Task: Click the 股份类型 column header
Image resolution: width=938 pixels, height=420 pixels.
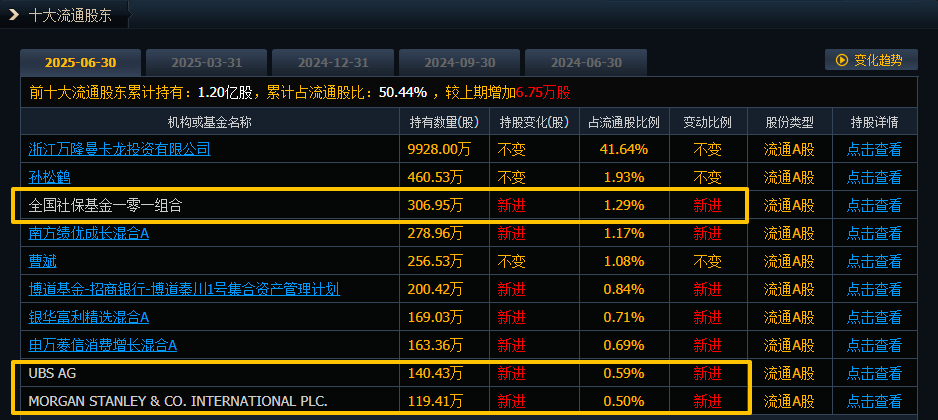Action: 790,122
